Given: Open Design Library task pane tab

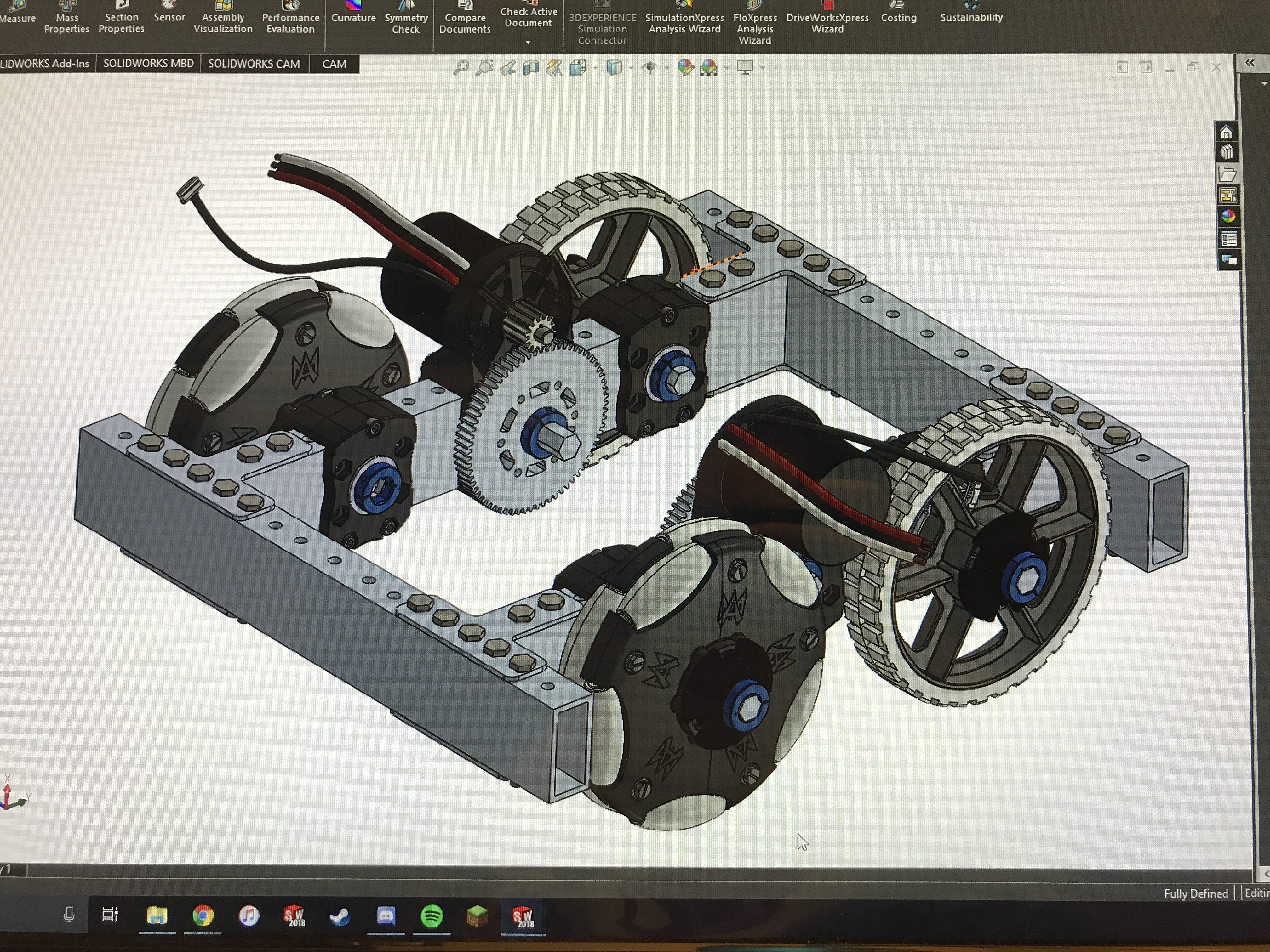Looking at the screenshot, I should 1227,153.
